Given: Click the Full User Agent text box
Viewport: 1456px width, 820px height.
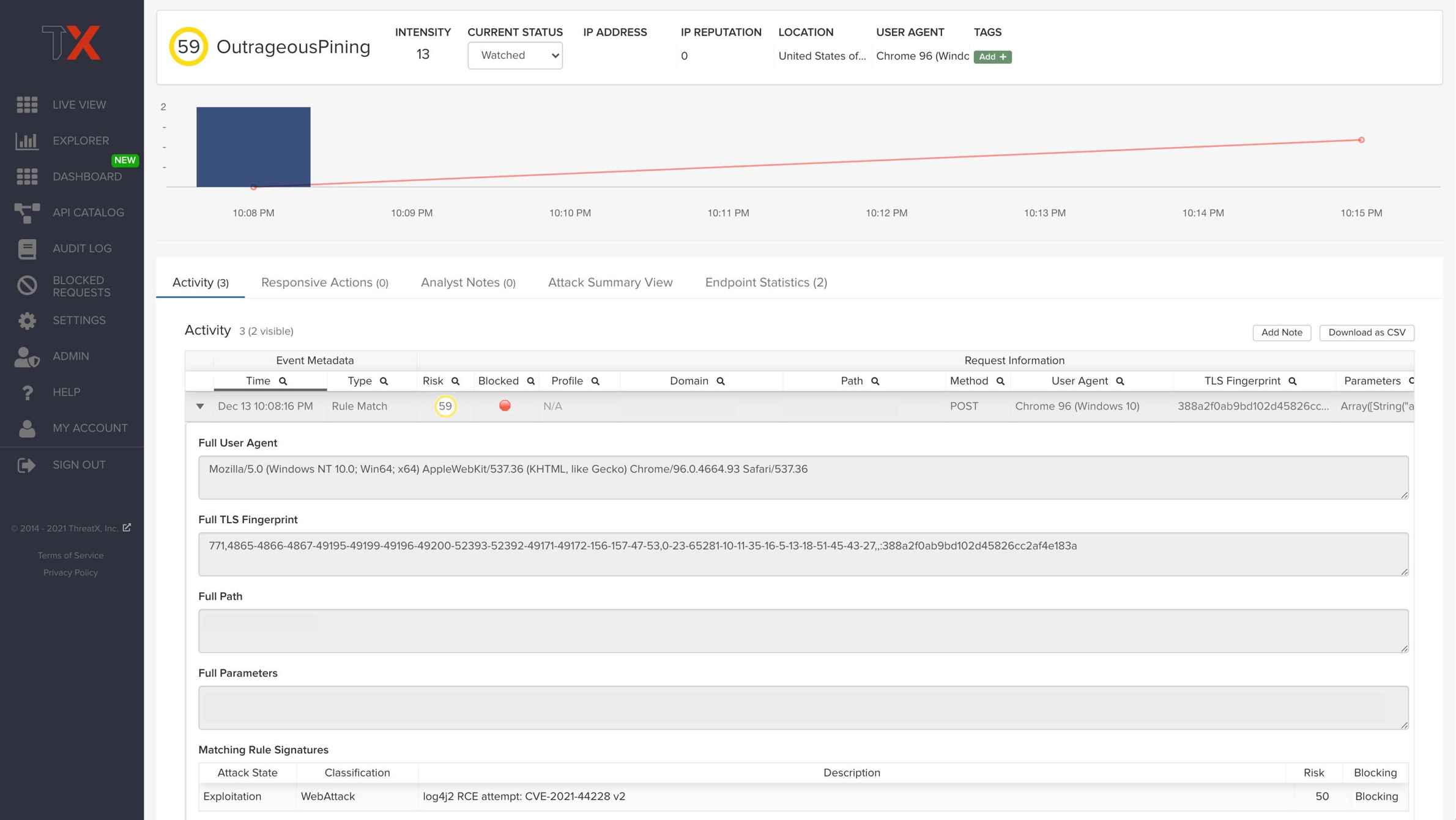Looking at the screenshot, I should 803,477.
